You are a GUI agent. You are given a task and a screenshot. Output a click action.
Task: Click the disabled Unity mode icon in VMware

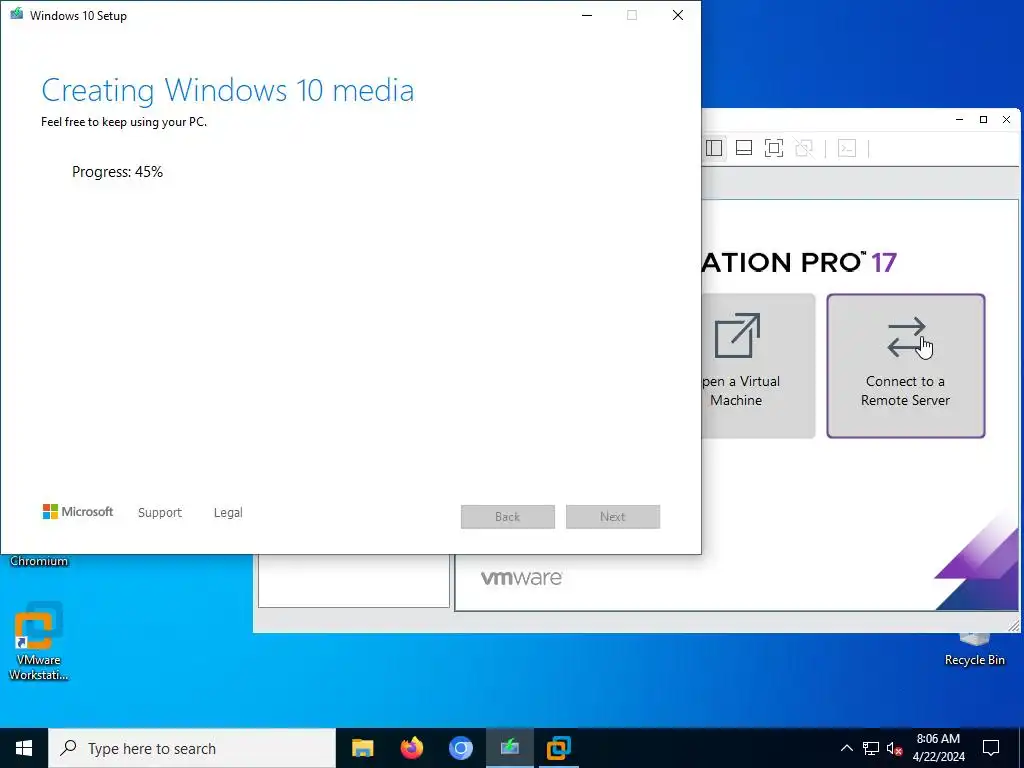pyautogui.click(x=804, y=148)
